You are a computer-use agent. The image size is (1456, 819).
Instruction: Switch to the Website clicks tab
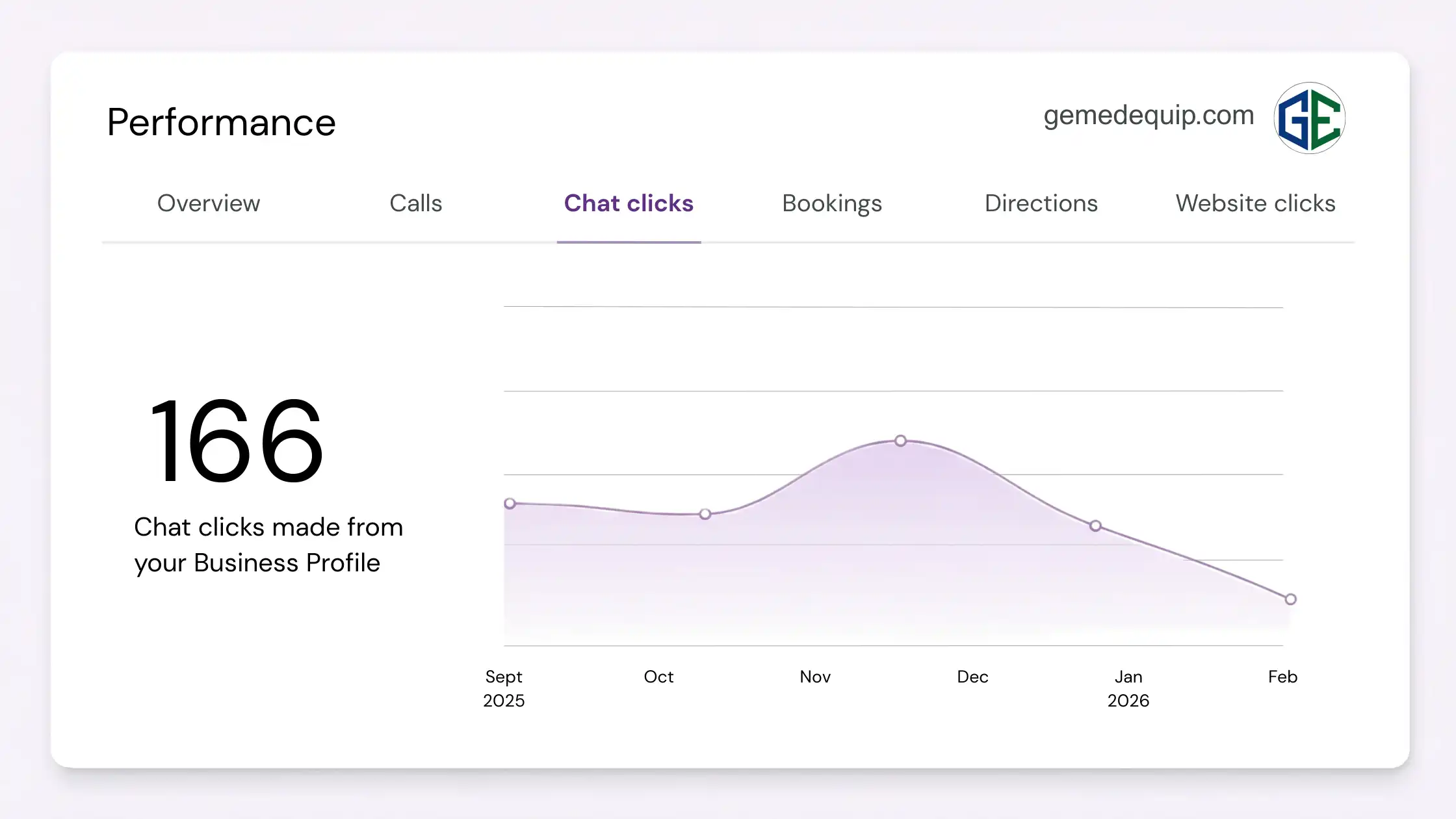coord(1255,203)
